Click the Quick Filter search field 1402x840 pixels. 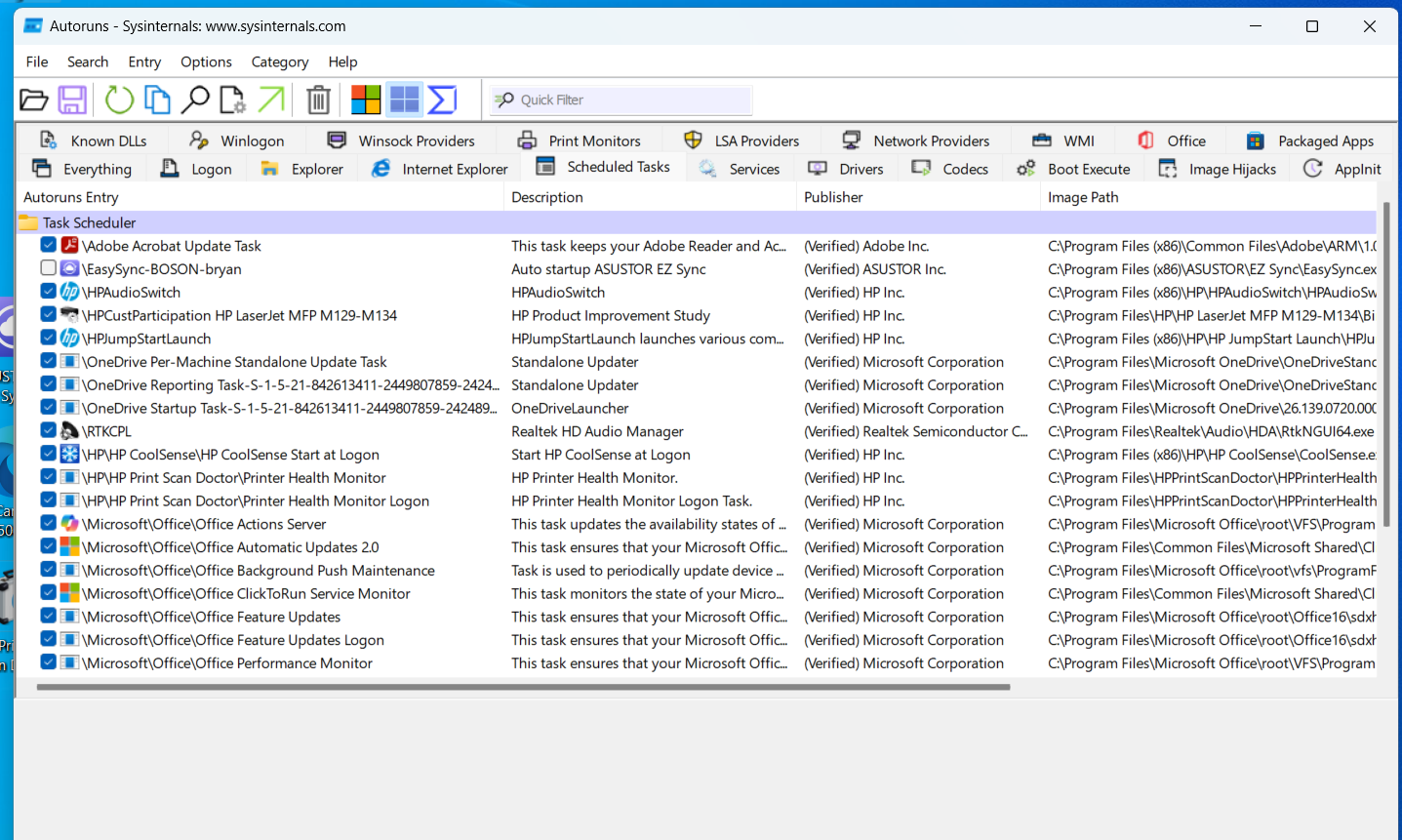(x=621, y=100)
